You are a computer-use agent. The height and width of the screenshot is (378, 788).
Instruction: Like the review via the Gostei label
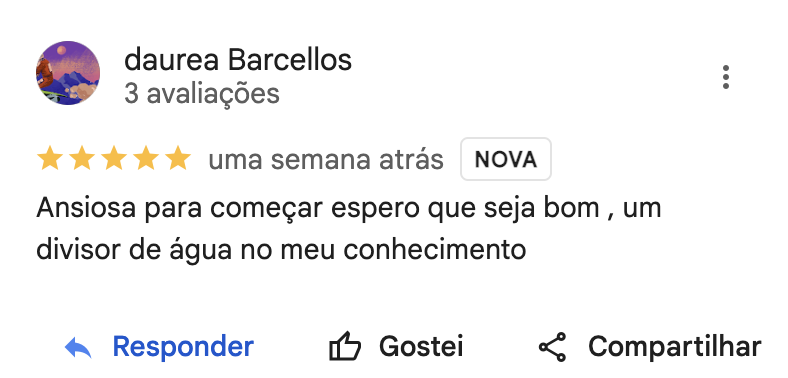coord(421,346)
